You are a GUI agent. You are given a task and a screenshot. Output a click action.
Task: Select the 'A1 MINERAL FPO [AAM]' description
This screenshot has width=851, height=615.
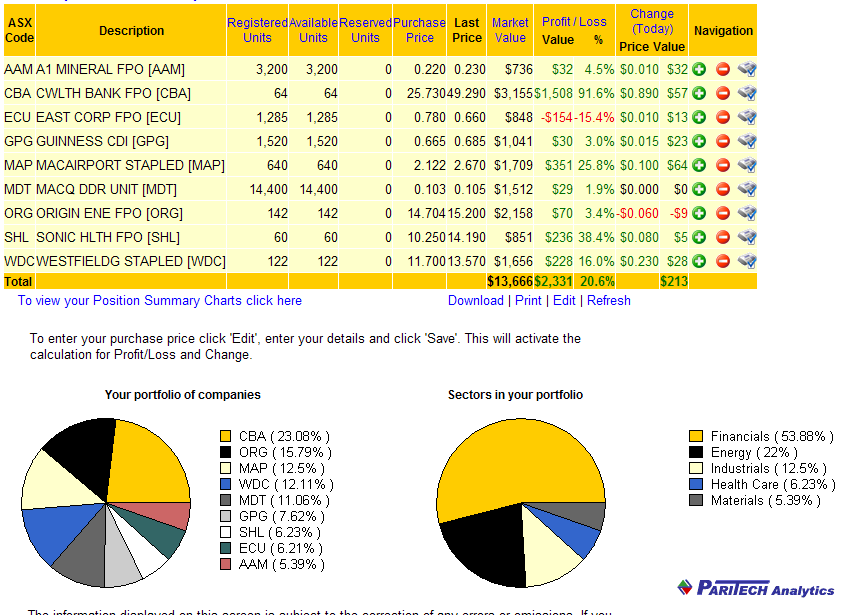(110, 69)
